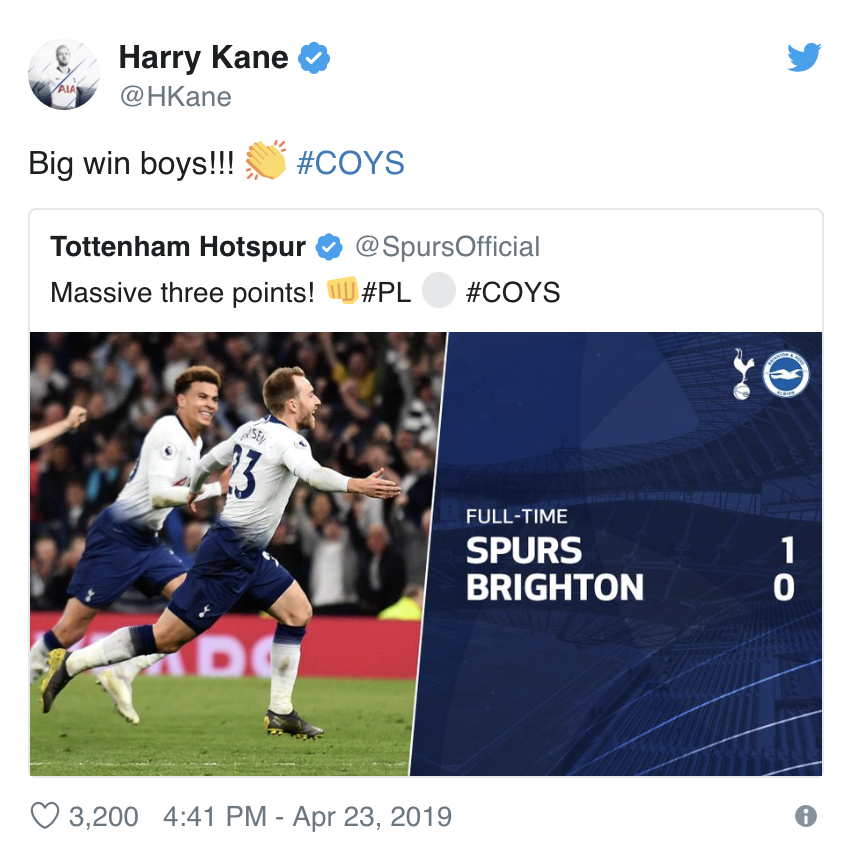Open the tweet info icon
Image resolution: width=856 pixels, height=854 pixels.
tap(806, 816)
